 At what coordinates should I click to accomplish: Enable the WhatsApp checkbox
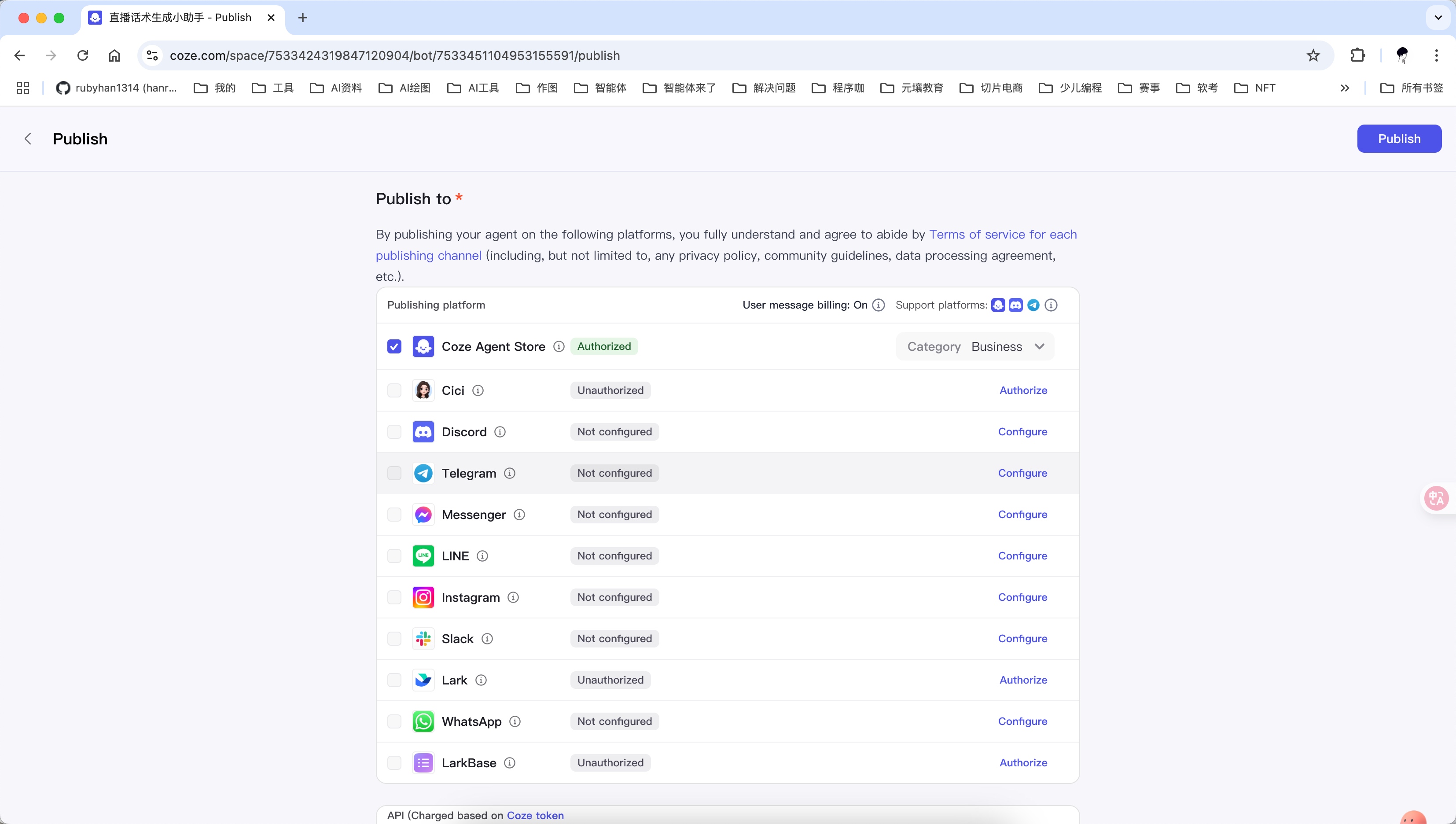pyautogui.click(x=394, y=721)
